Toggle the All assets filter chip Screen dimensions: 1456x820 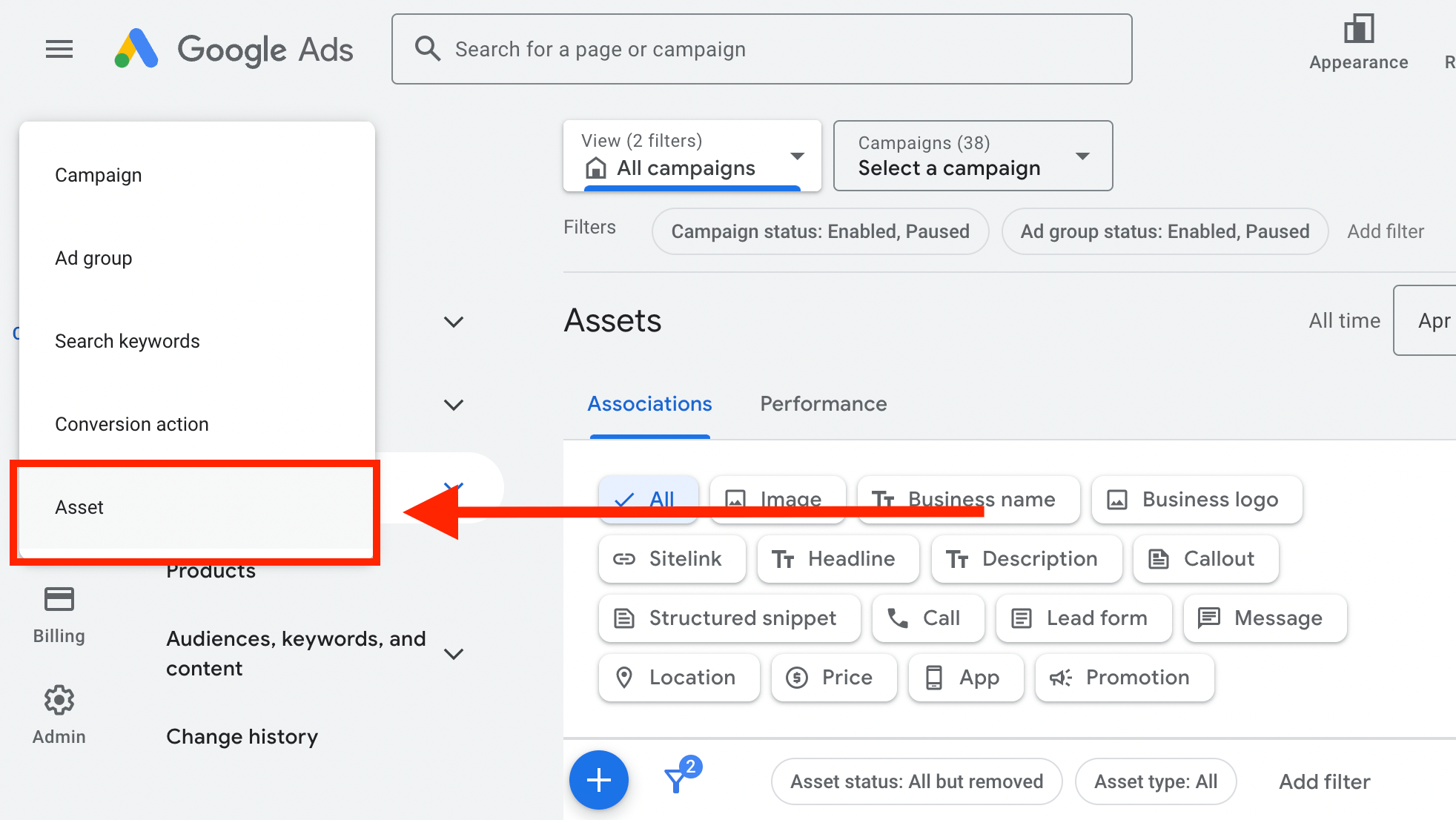[x=648, y=499]
